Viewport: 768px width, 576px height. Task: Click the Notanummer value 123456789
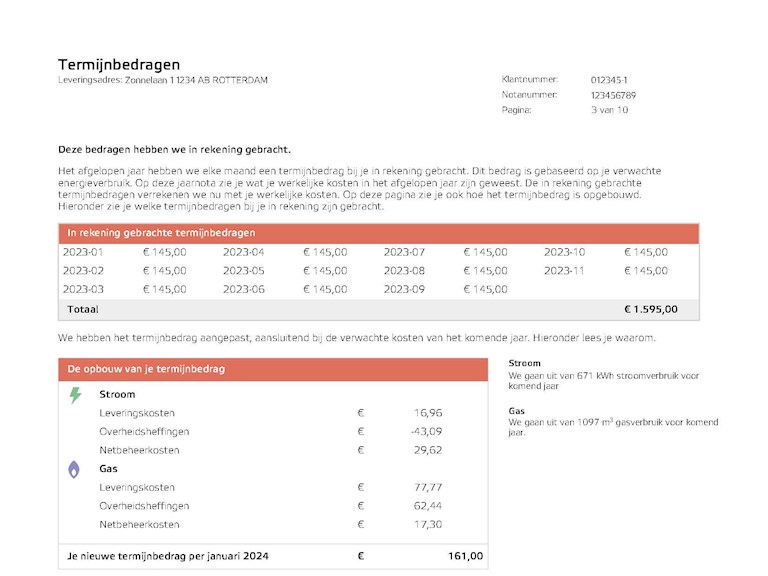coord(613,95)
